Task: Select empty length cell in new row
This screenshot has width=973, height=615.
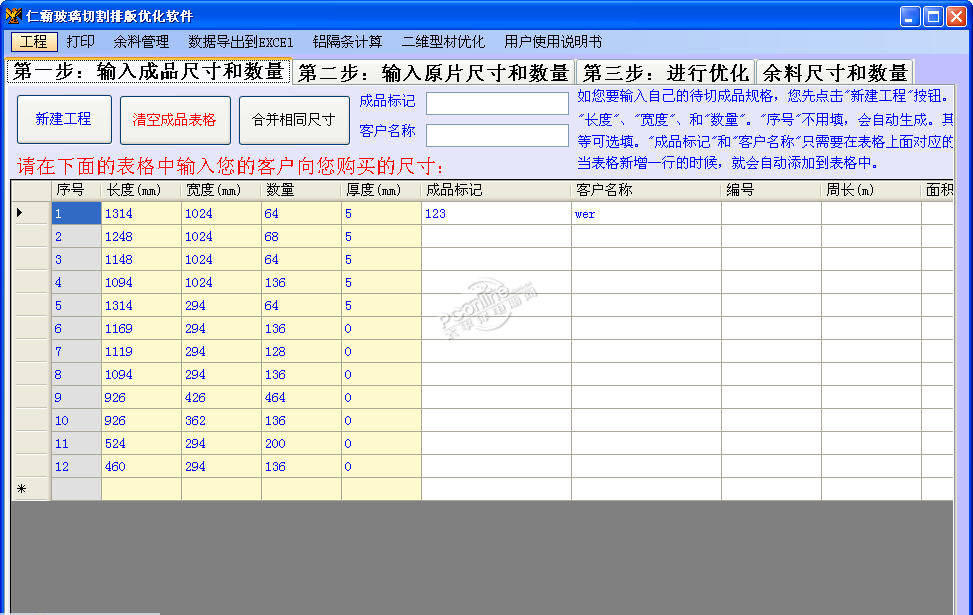Action: [x=141, y=489]
